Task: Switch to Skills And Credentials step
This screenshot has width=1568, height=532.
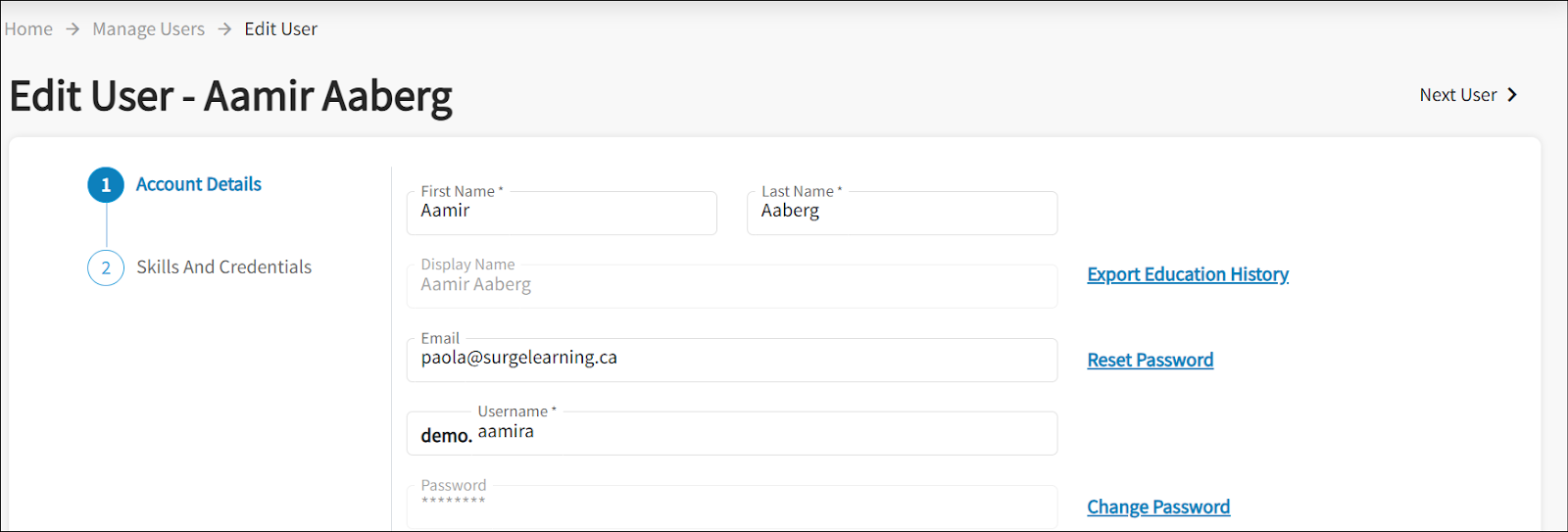Action: pos(224,266)
